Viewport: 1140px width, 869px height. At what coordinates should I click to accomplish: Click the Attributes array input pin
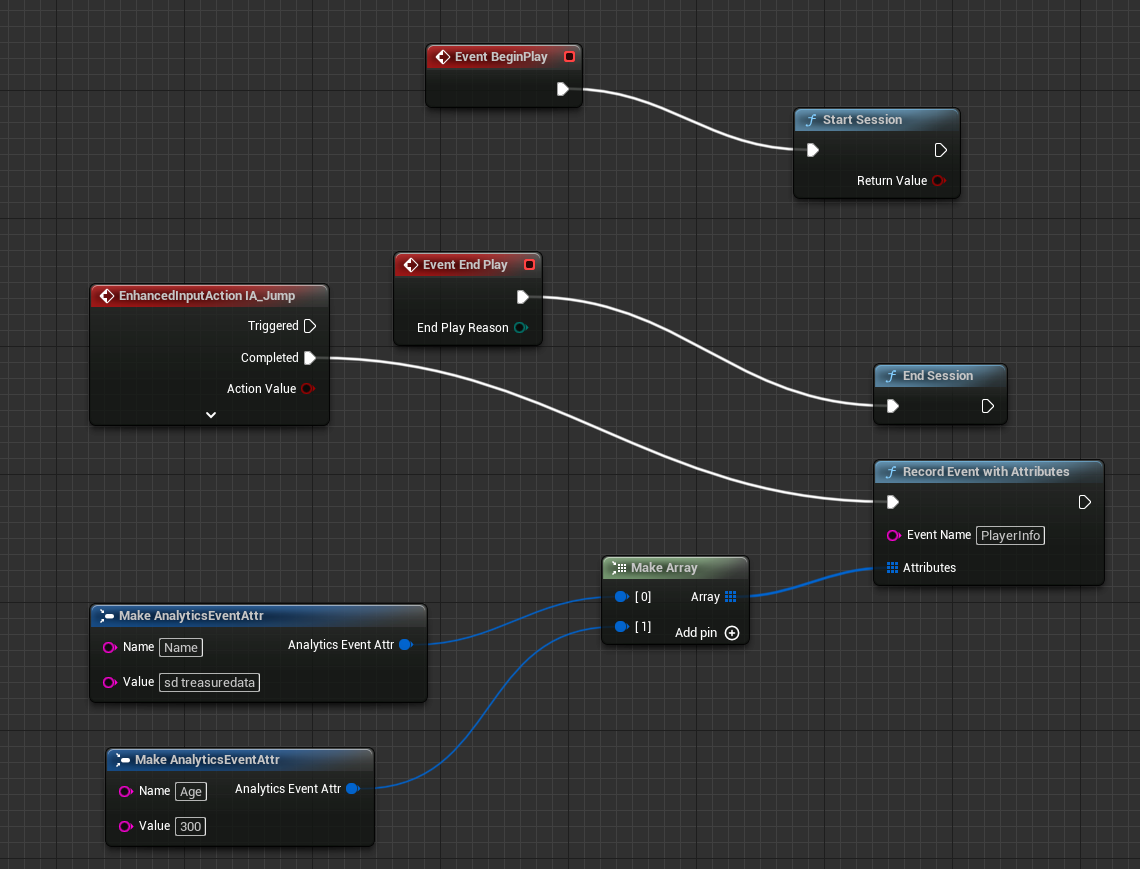(x=892, y=568)
